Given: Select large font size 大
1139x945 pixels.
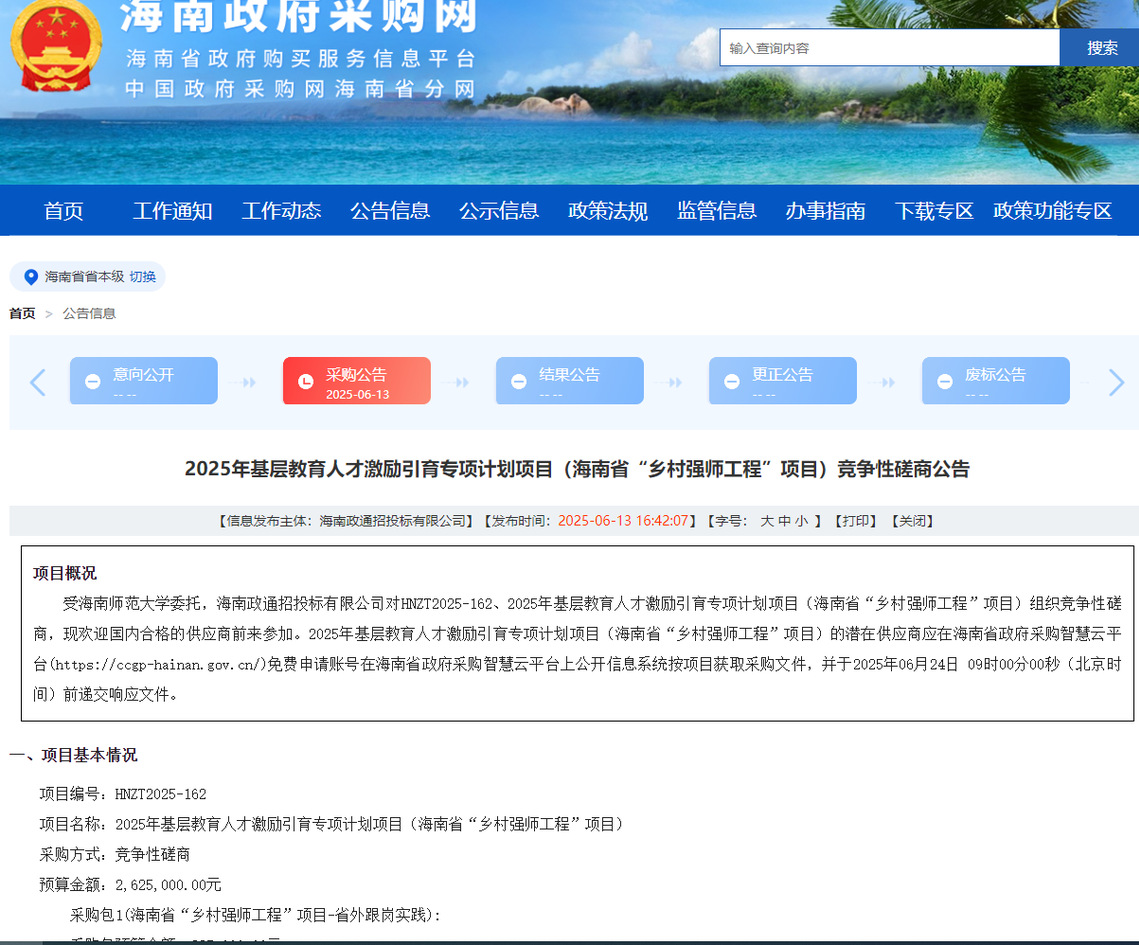Looking at the screenshot, I should (x=766, y=520).
